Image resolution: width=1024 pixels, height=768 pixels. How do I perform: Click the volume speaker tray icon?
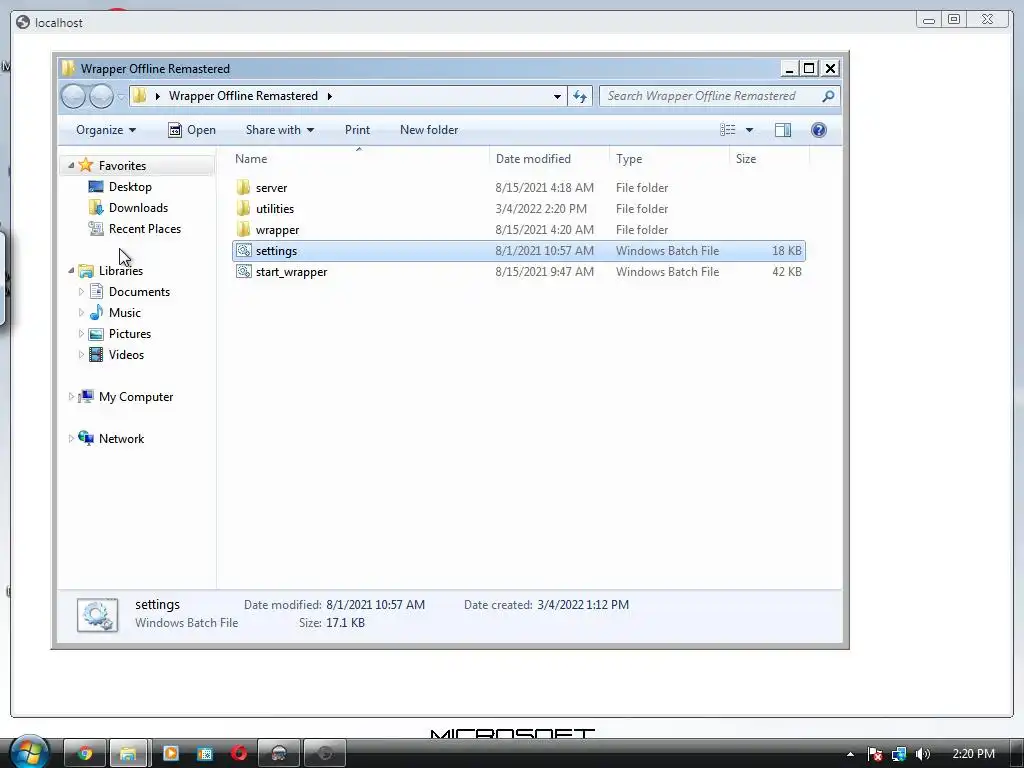pyautogui.click(x=923, y=754)
